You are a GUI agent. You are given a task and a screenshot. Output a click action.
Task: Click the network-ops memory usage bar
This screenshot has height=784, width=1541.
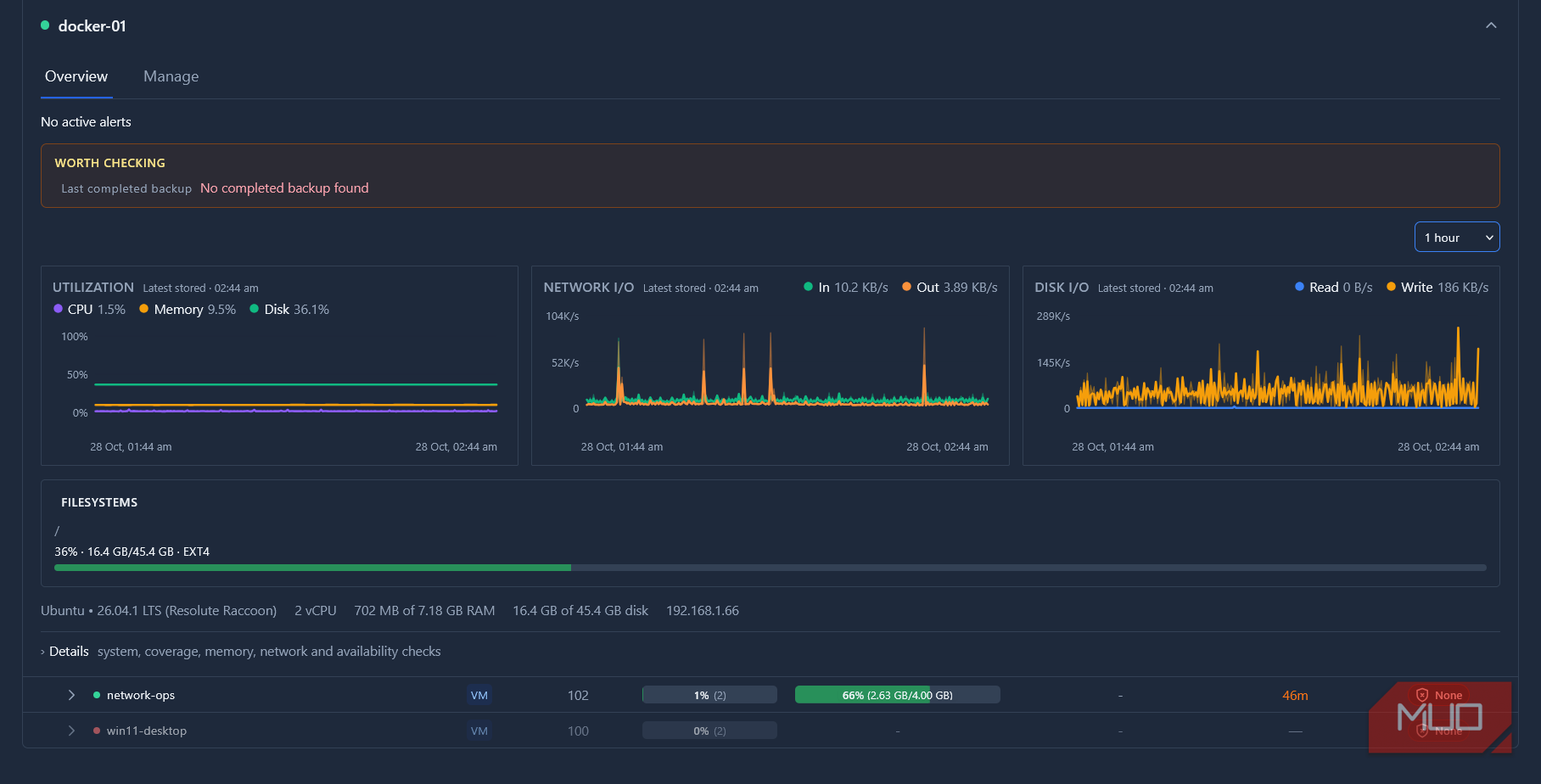coord(898,695)
